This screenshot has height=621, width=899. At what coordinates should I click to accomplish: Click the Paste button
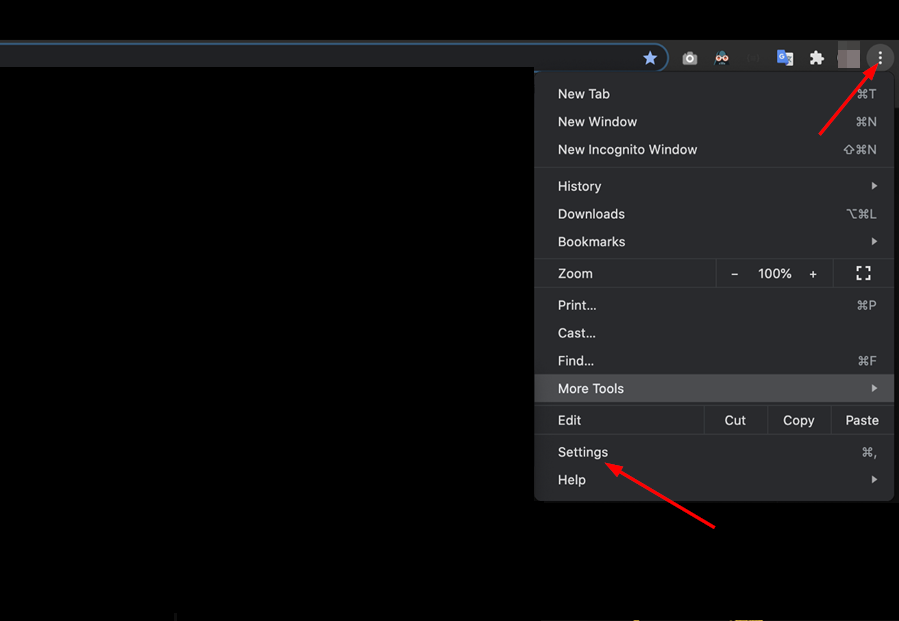point(862,420)
